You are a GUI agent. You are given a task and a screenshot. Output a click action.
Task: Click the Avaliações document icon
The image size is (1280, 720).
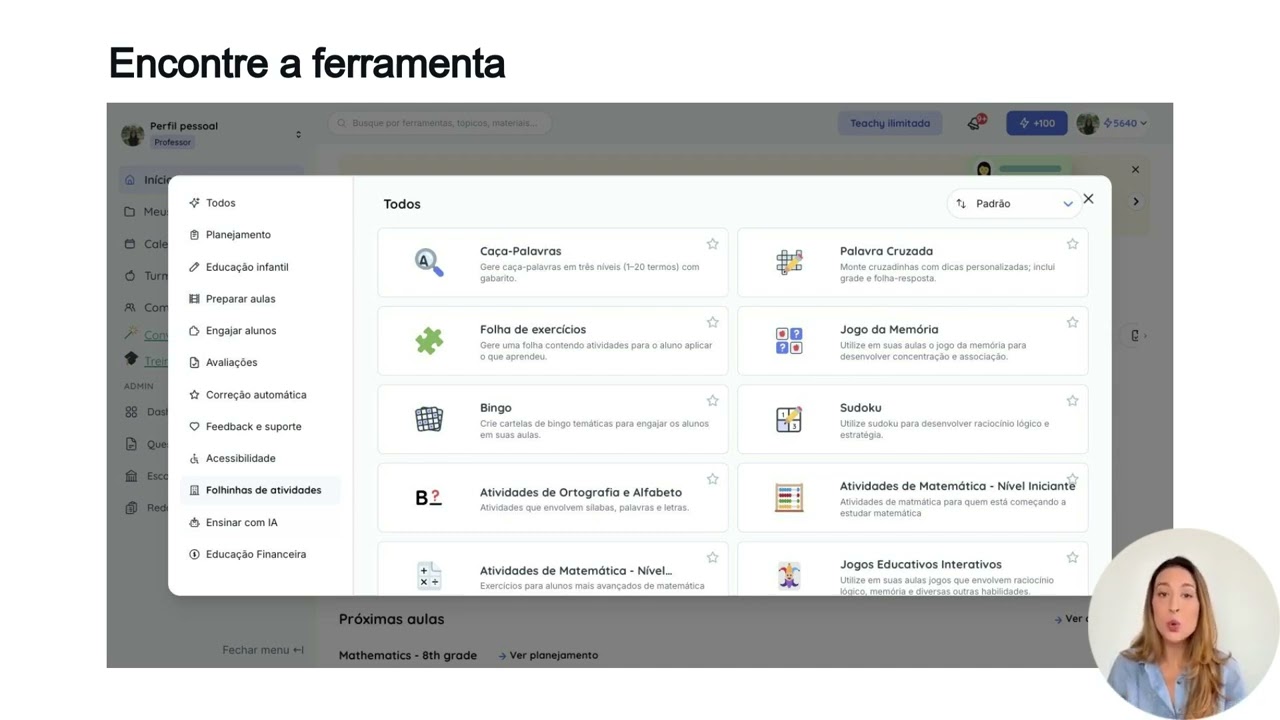(194, 363)
